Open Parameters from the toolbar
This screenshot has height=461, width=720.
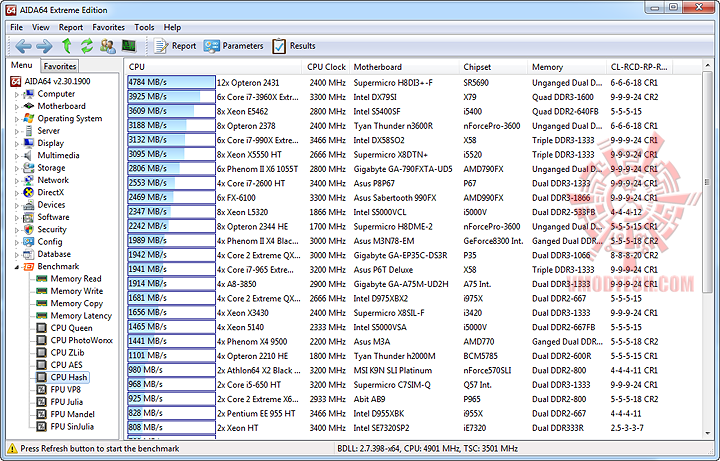click(x=234, y=46)
